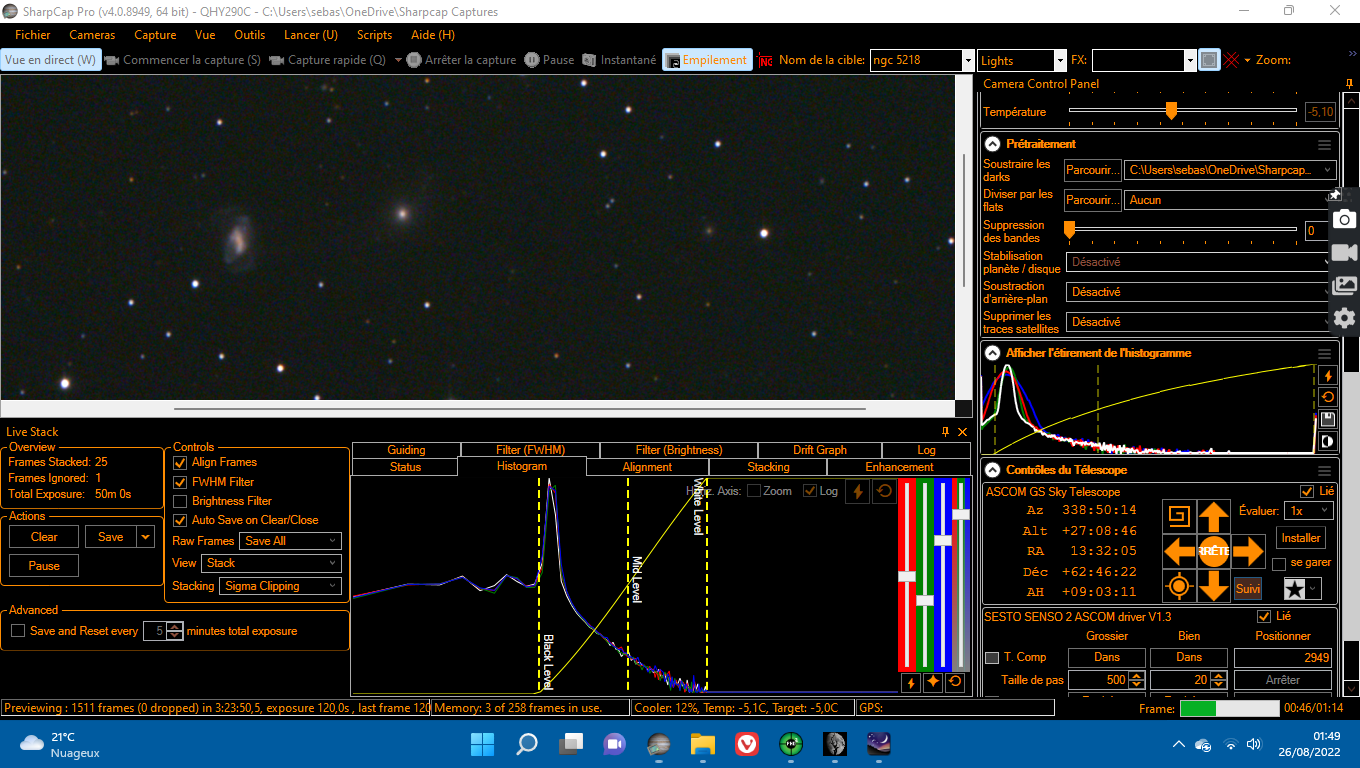Click the target crosshair icon in telescope controls
The image size is (1360, 768).
click(1179, 586)
